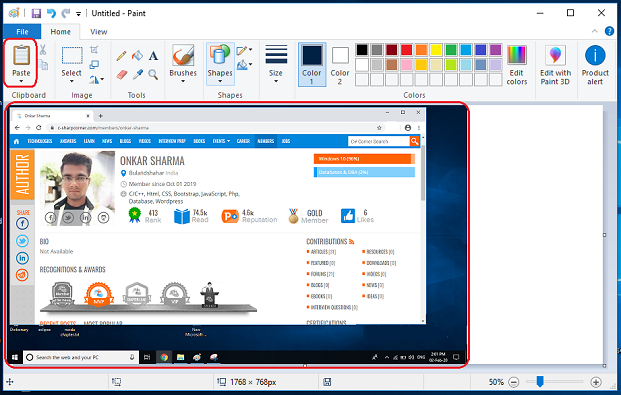Select the Color picker eyedropper

[137, 74]
